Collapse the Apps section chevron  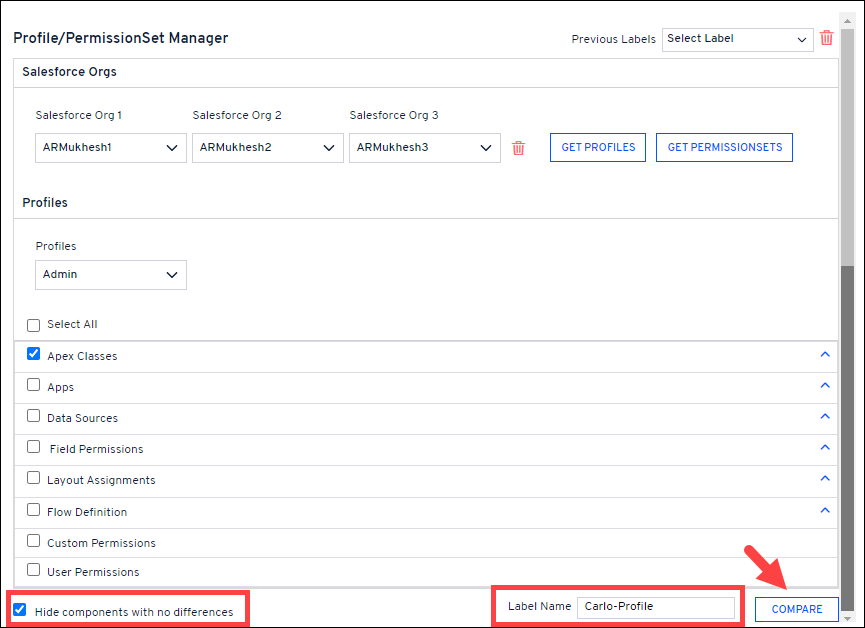tap(825, 386)
